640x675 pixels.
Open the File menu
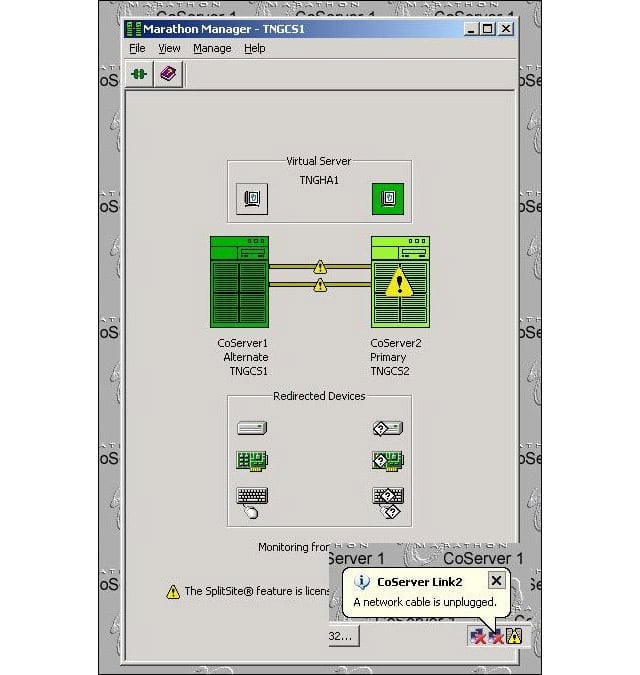[x=137, y=48]
